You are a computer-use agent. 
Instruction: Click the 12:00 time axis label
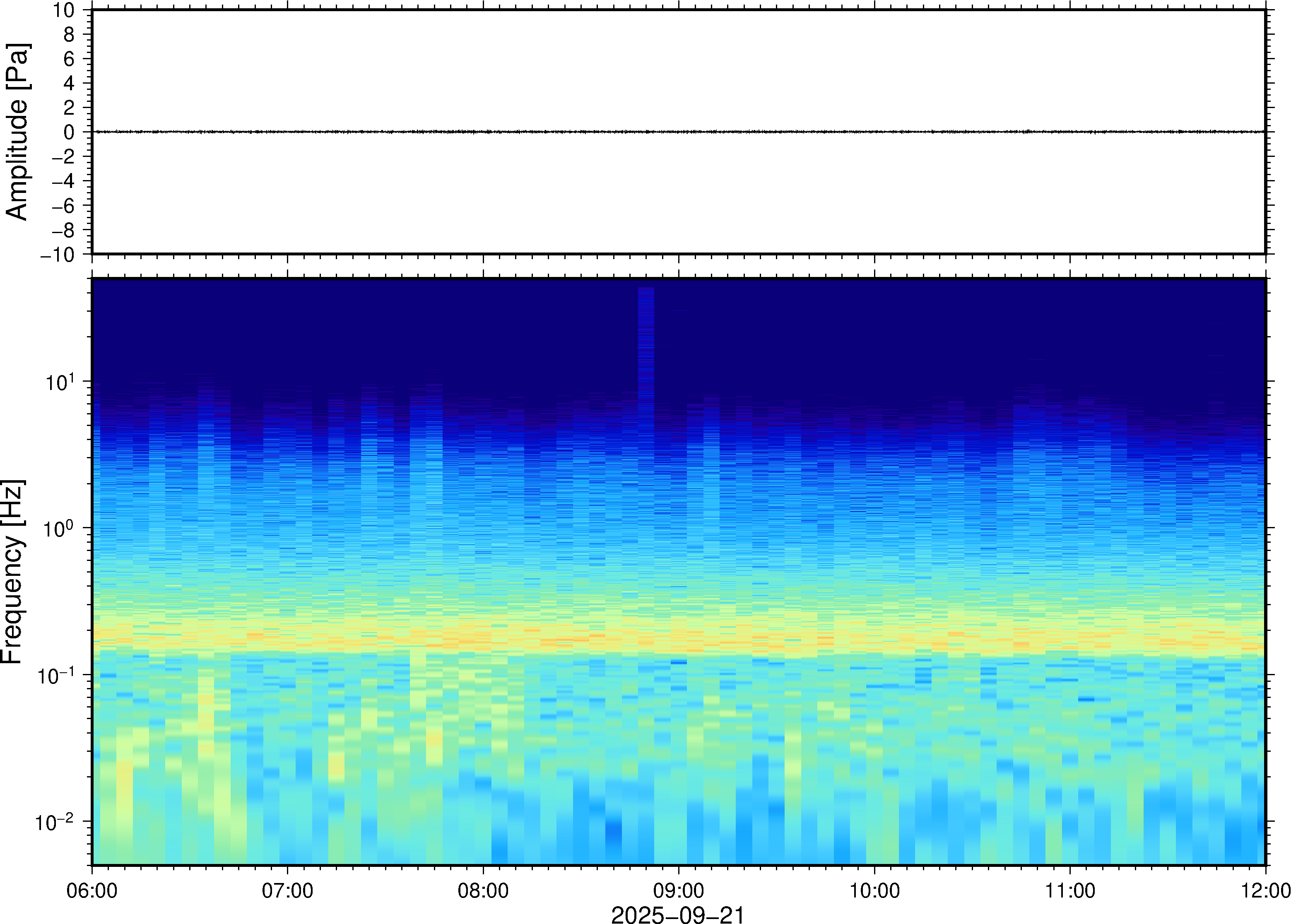tap(1265, 890)
